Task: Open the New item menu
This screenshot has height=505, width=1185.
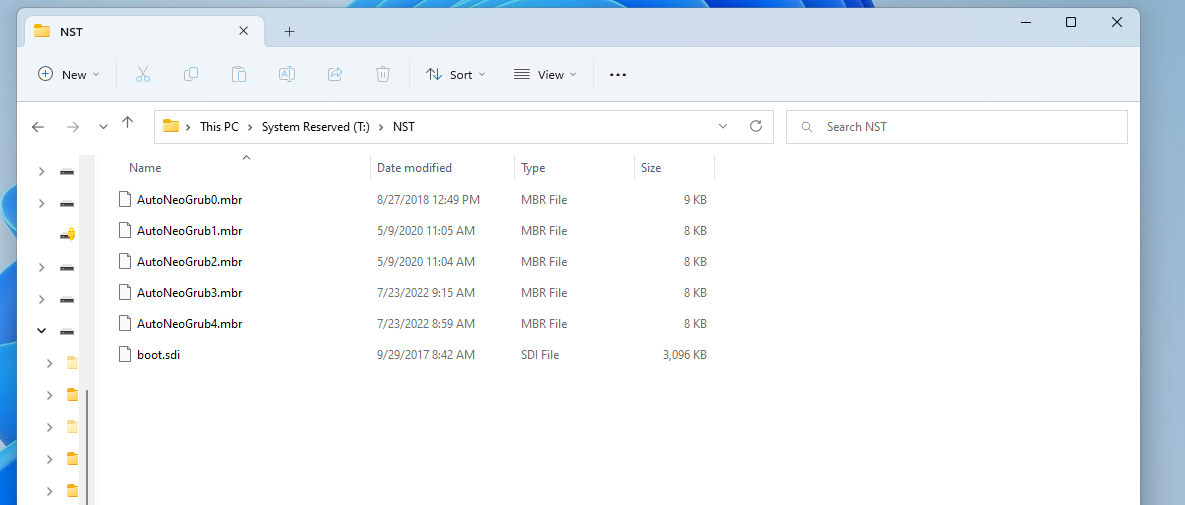Action: [69, 74]
